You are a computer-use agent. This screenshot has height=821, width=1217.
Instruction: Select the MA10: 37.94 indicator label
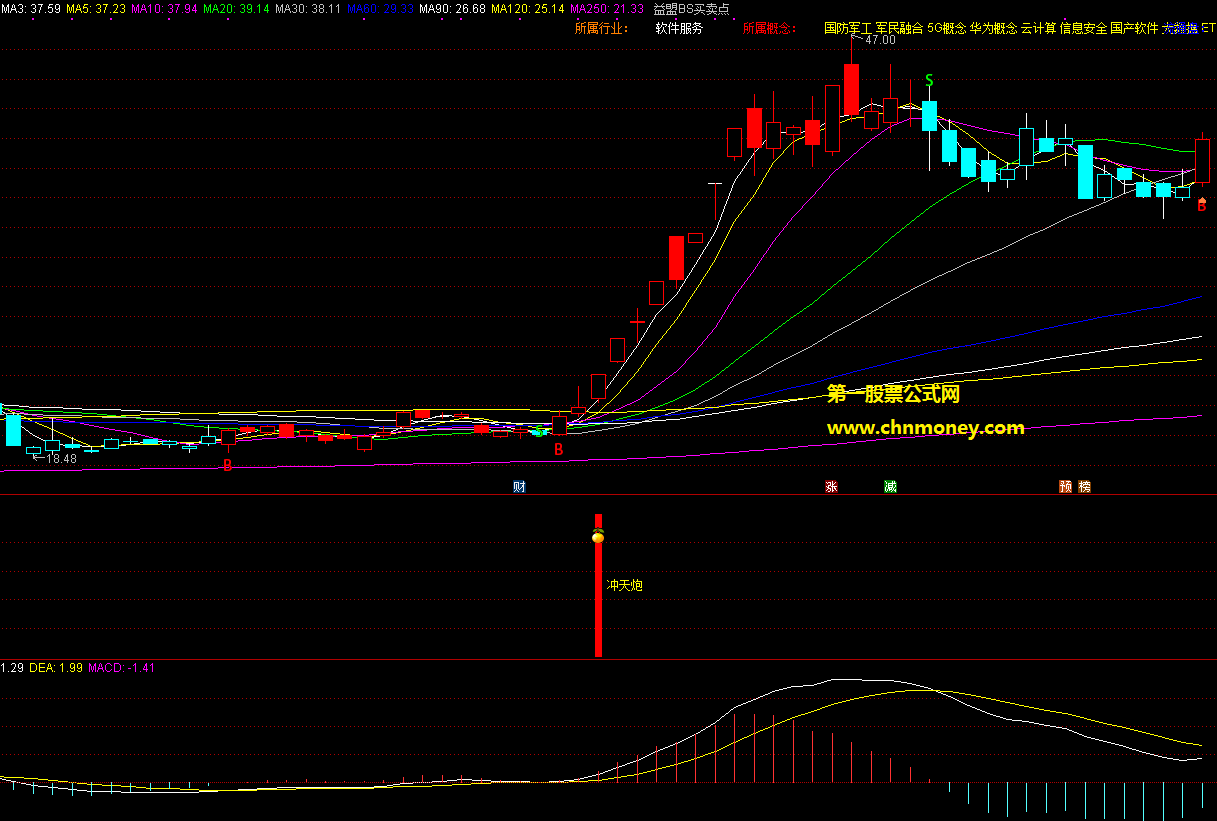click(x=164, y=9)
